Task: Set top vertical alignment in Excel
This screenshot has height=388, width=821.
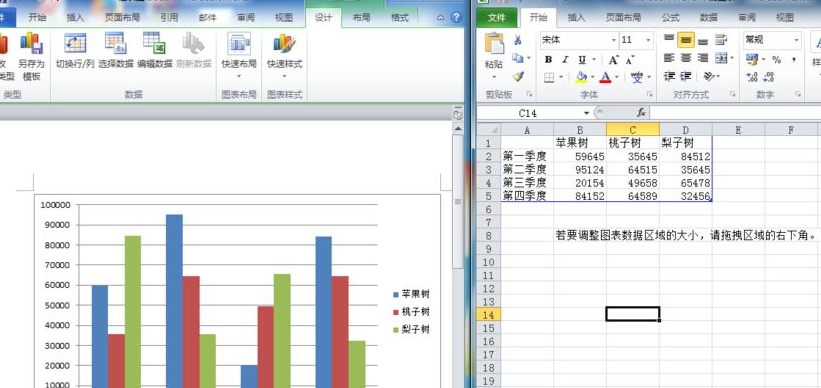Action: [x=669, y=40]
